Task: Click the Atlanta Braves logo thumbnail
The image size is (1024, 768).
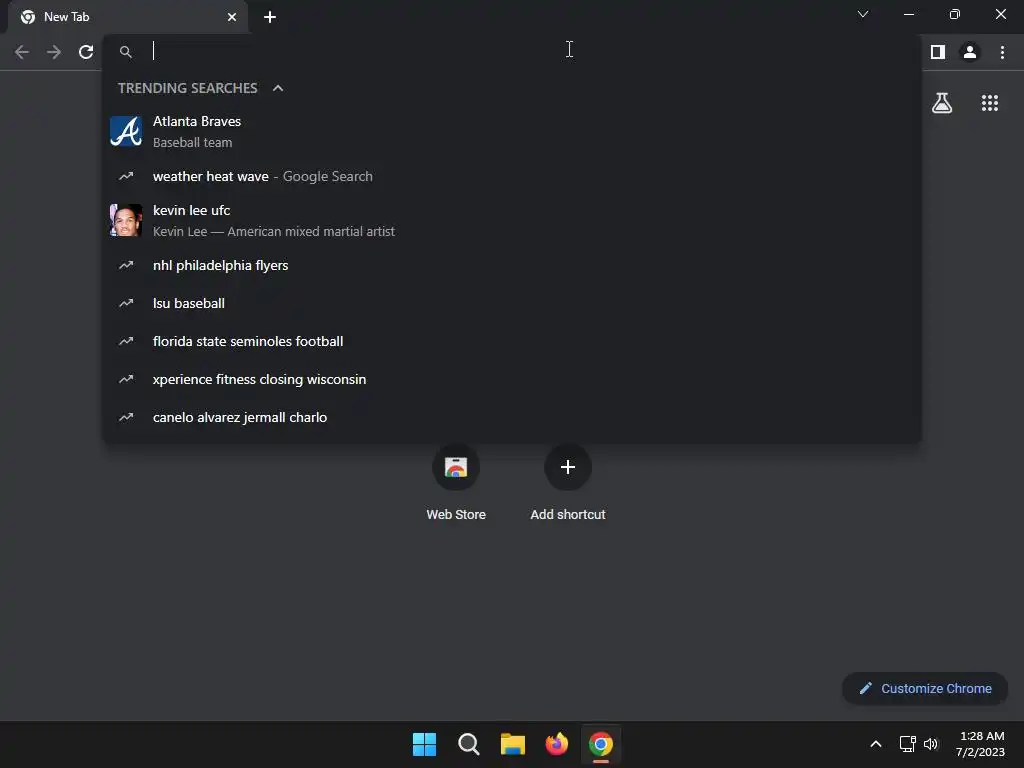Action: pyautogui.click(x=126, y=131)
